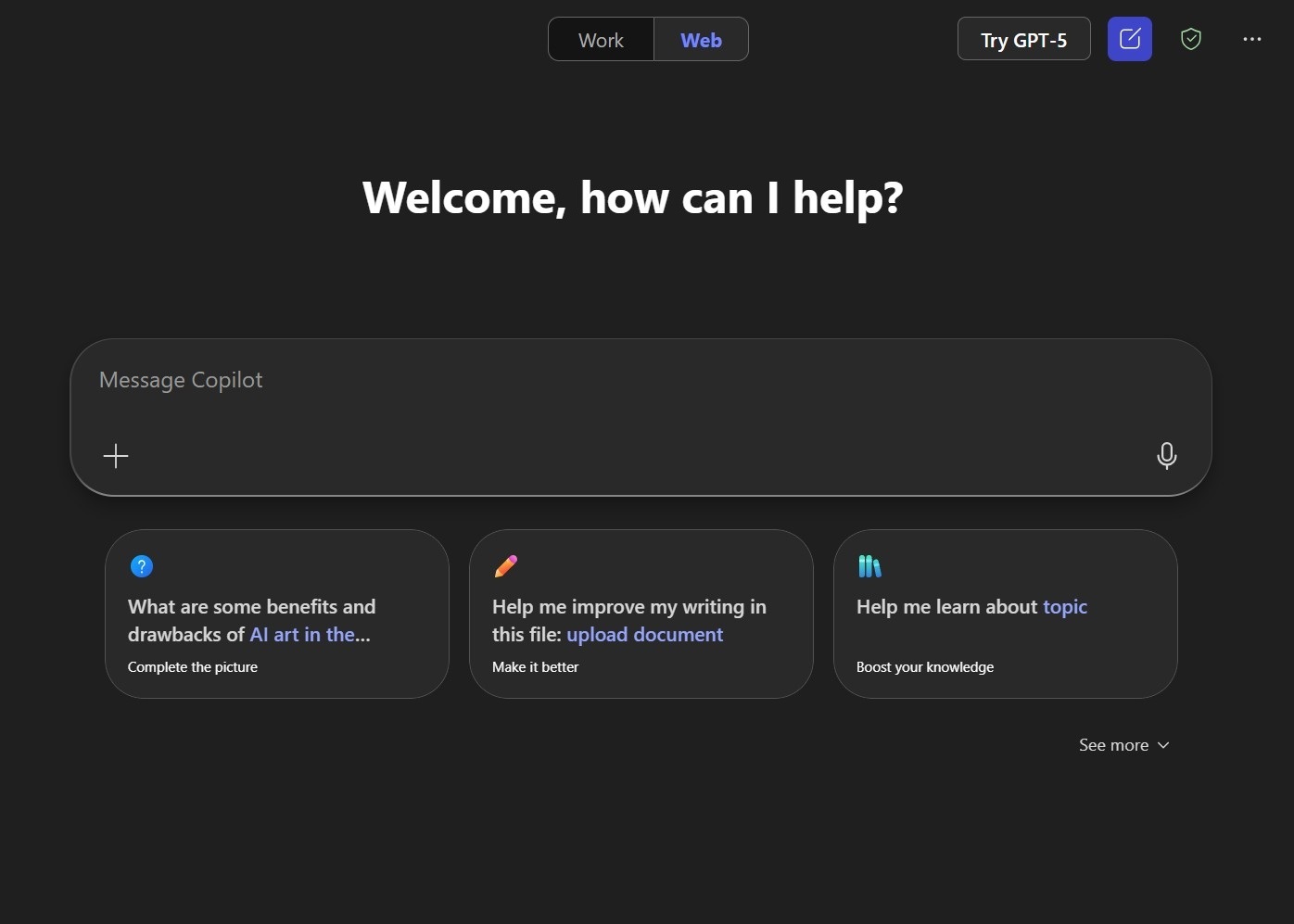Click the blue question mark card icon
This screenshot has width=1294, height=924.
point(142,566)
